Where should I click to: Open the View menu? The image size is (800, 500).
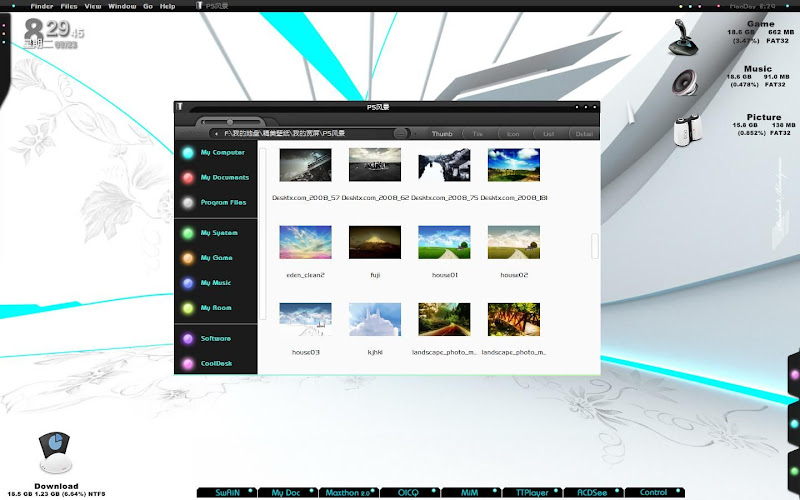coord(93,6)
